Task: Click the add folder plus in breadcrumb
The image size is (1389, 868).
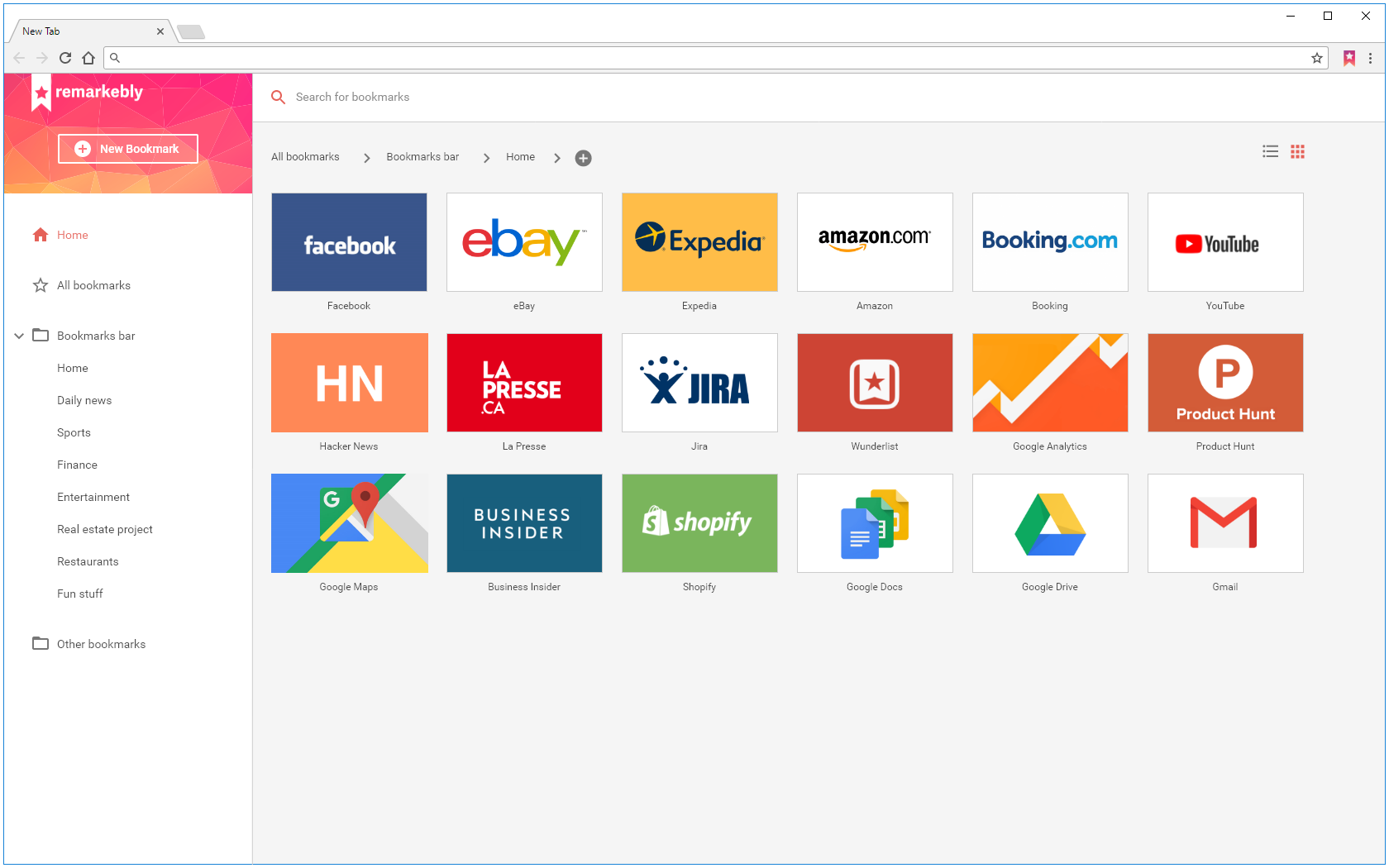Action: 584,158
